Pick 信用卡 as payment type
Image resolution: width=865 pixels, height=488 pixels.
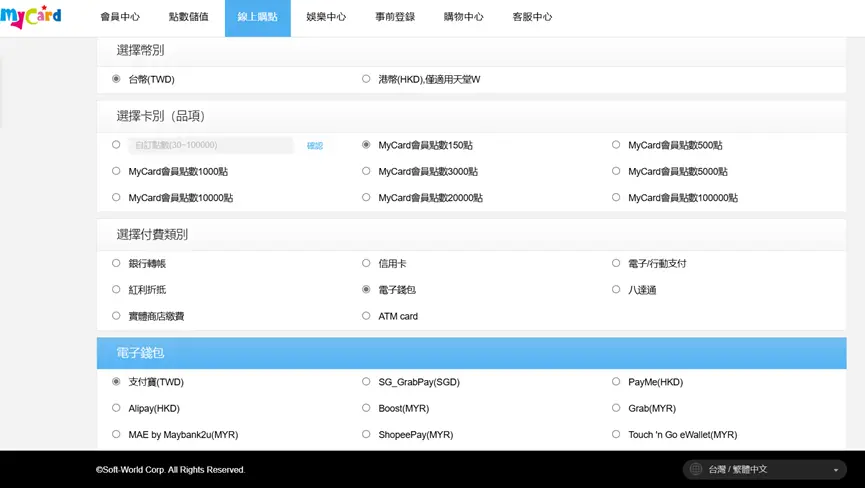pyautogui.click(x=366, y=263)
